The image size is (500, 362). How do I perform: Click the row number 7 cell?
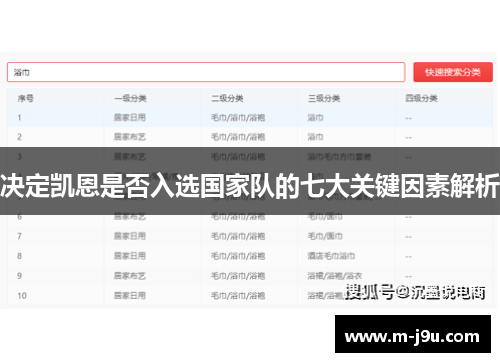point(19,236)
